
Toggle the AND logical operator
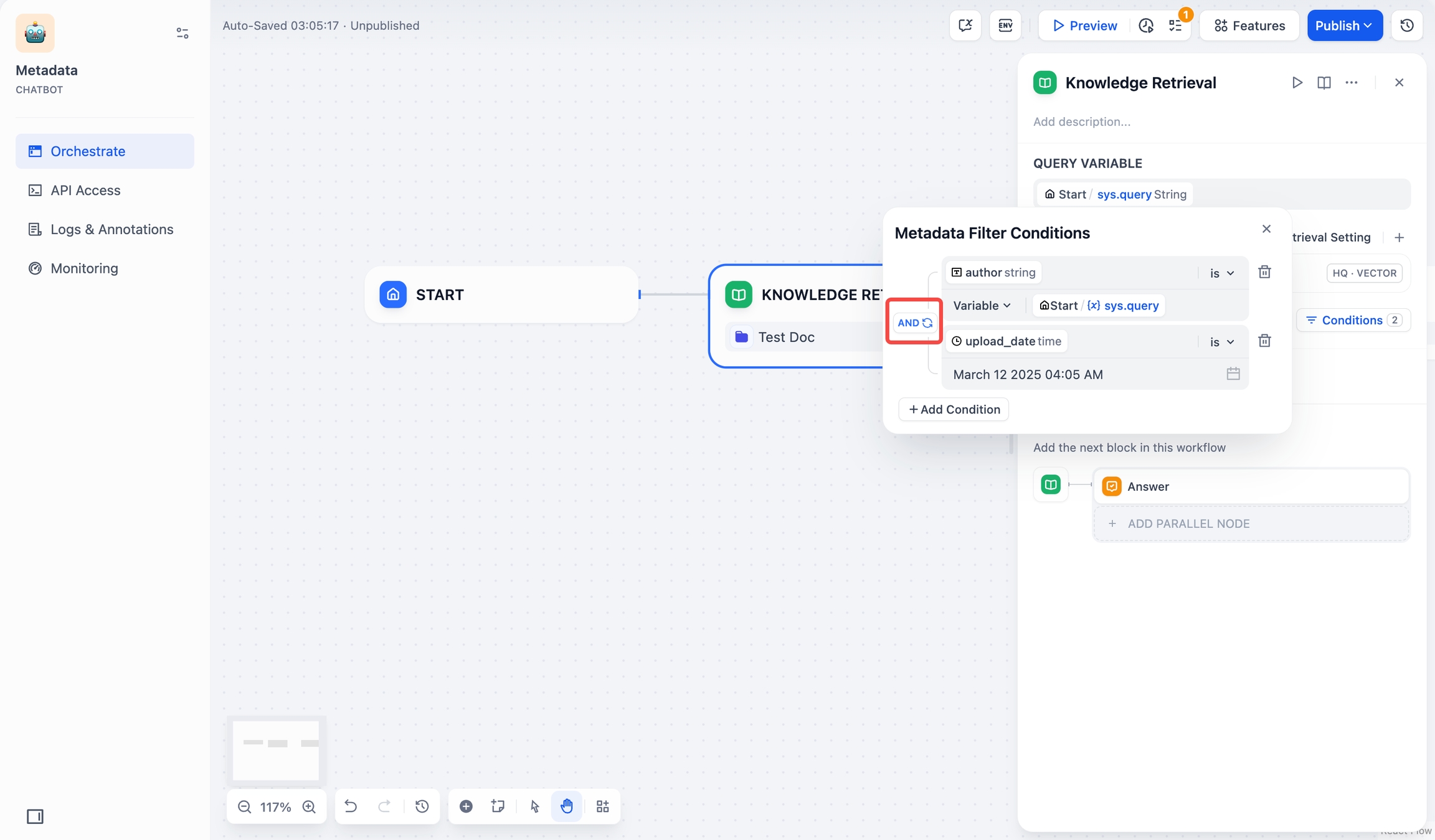point(914,323)
